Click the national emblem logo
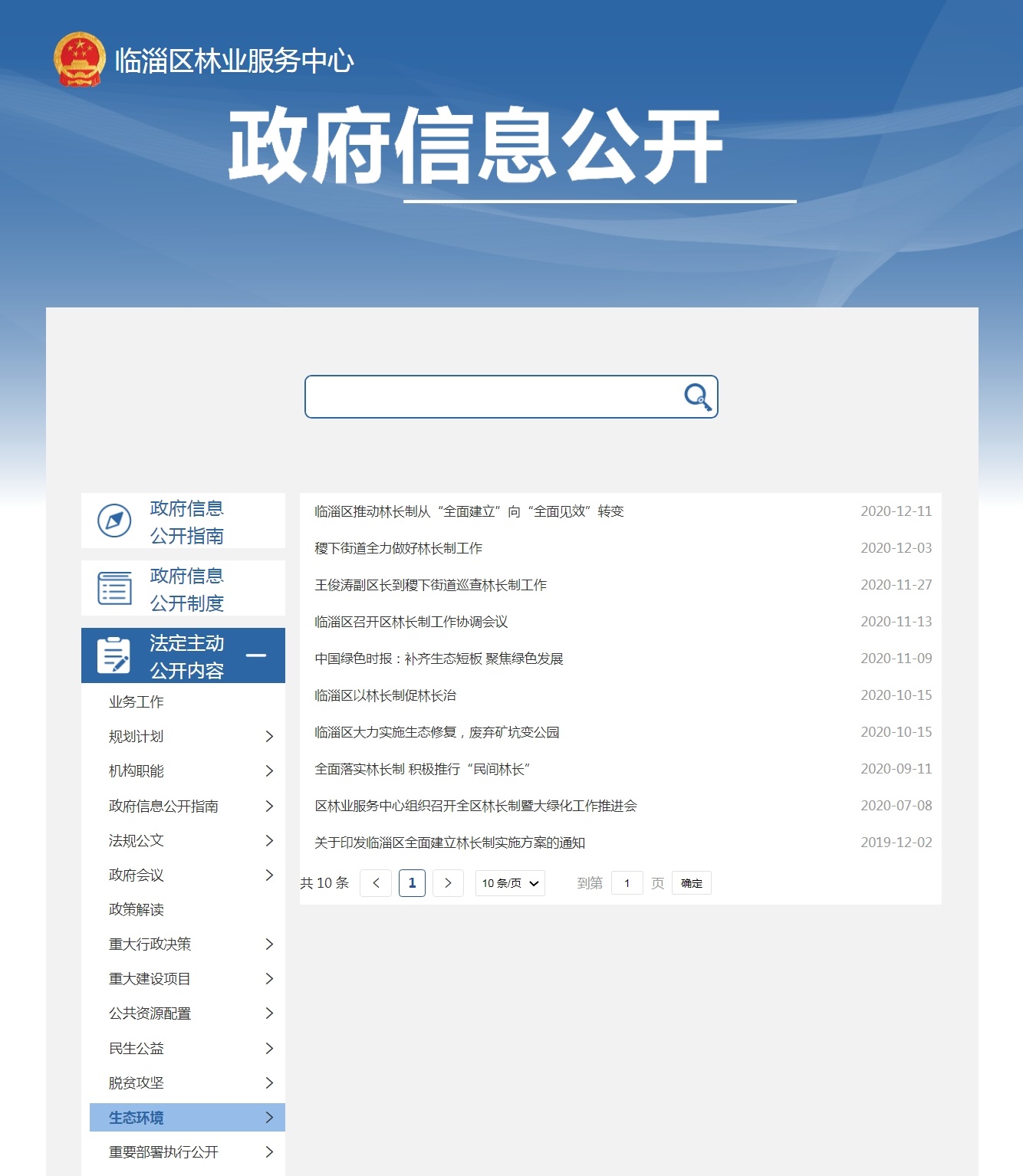 click(79, 60)
